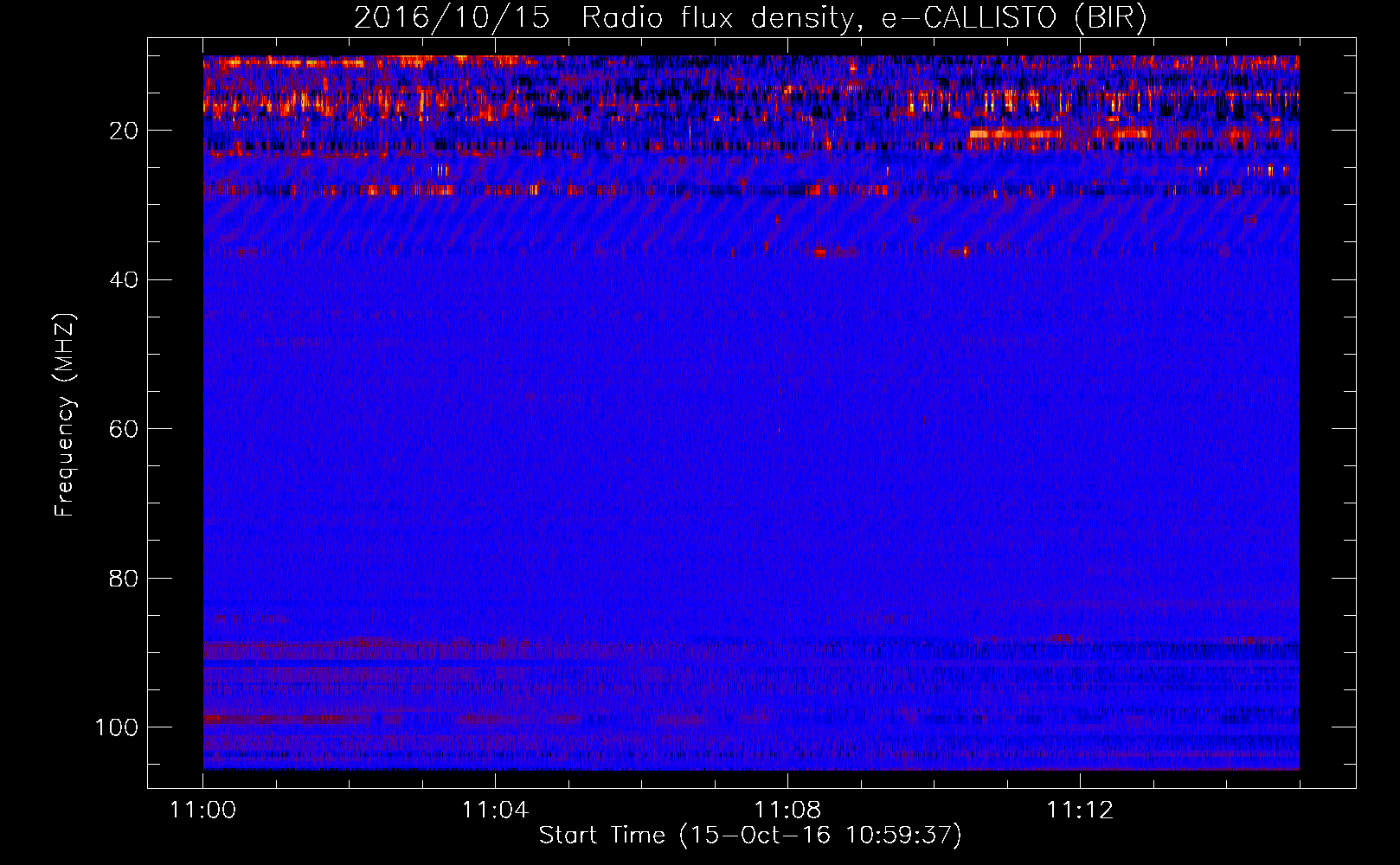Click the 'Start Time (15-Oct-16 10:59:37)' label
The height and width of the screenshot is (865, 1400).
(750, 836)
